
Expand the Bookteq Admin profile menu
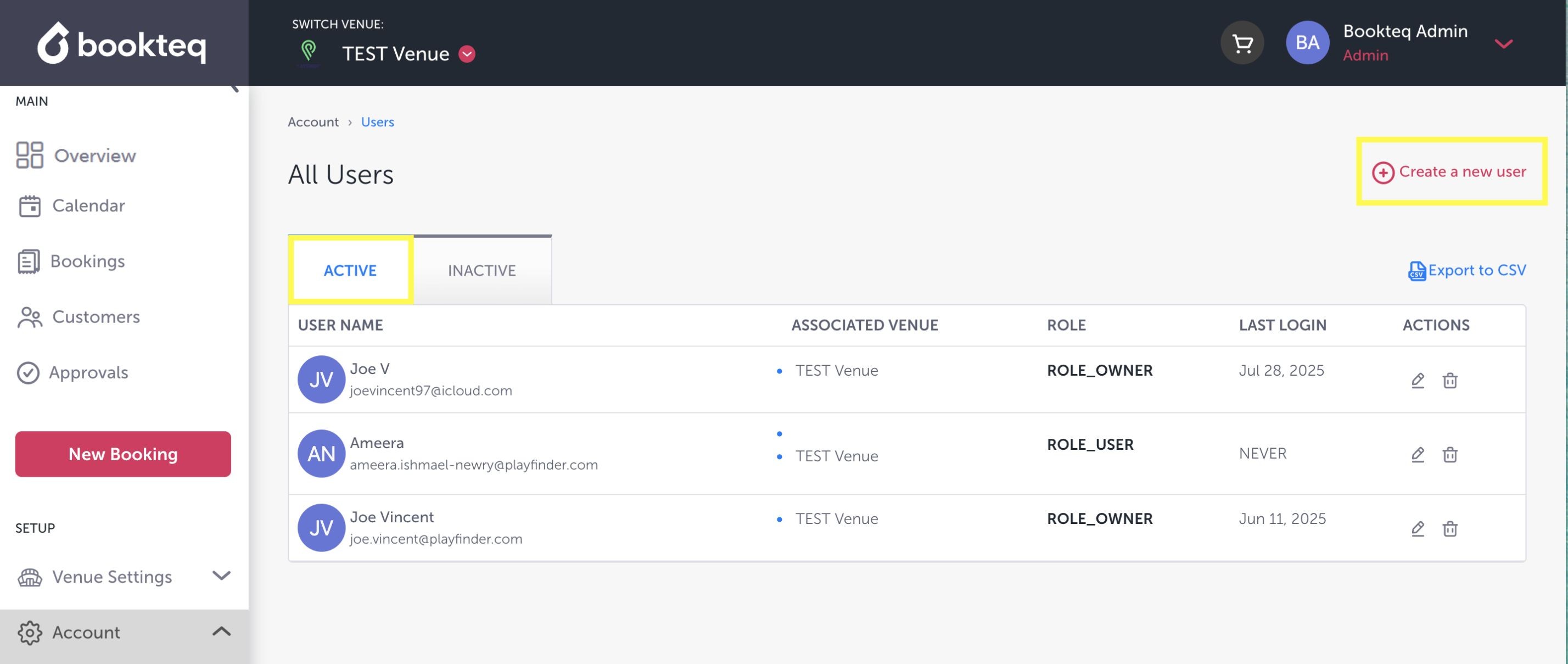1503,43
